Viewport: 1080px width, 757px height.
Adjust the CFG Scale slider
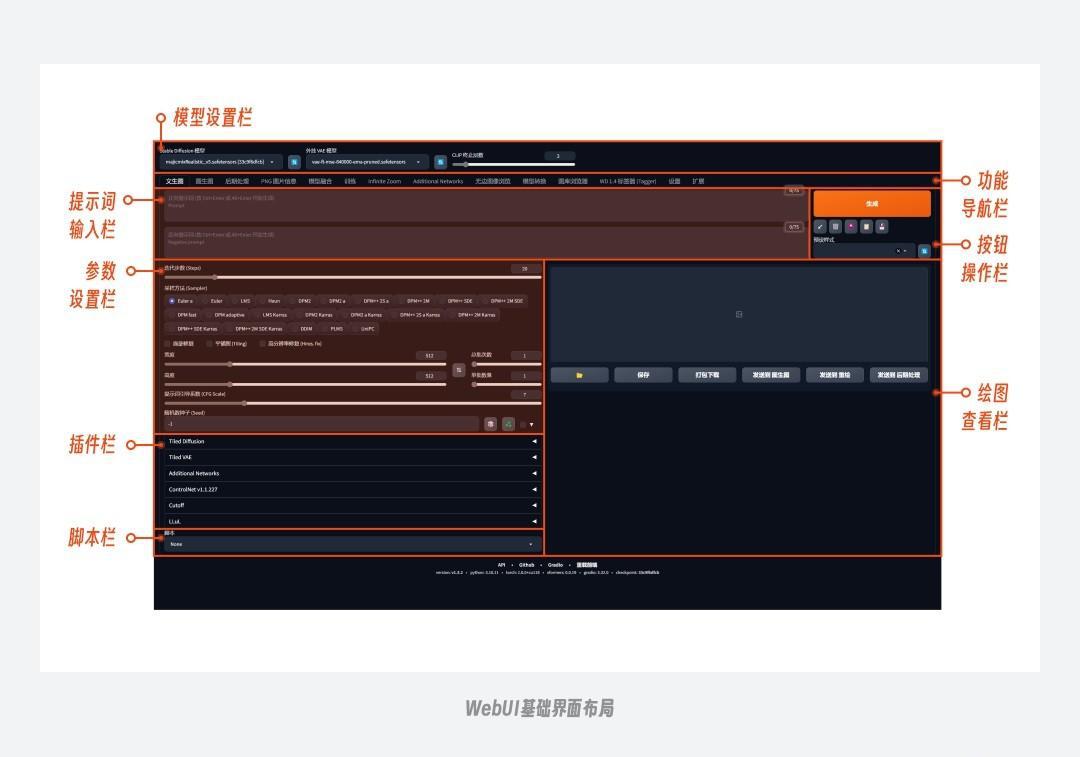click(353, 404)
